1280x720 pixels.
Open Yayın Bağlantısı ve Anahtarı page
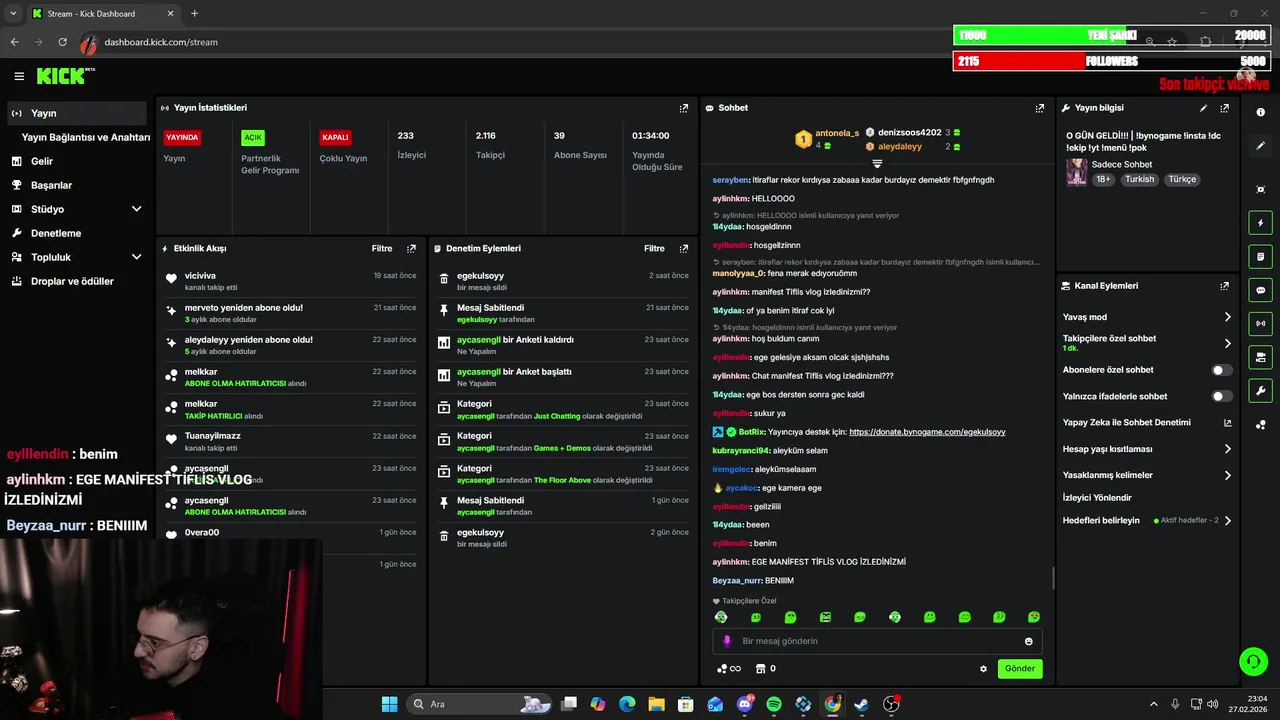[86, 137]
